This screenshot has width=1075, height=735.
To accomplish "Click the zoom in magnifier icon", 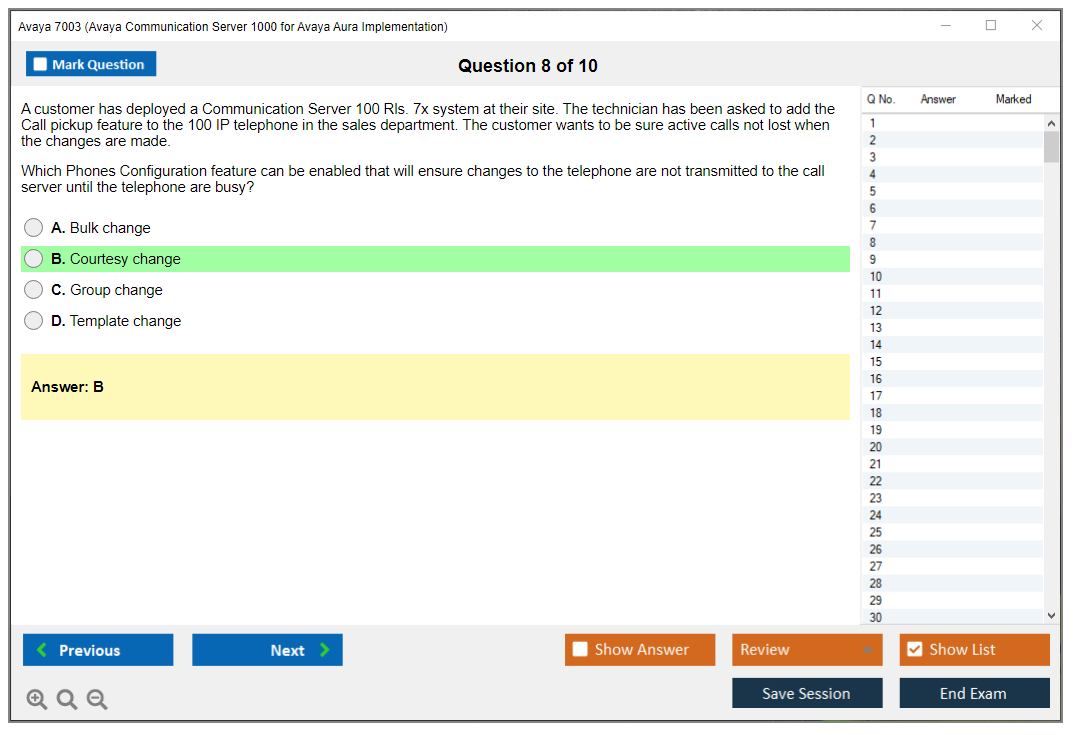I will [37, 700].
